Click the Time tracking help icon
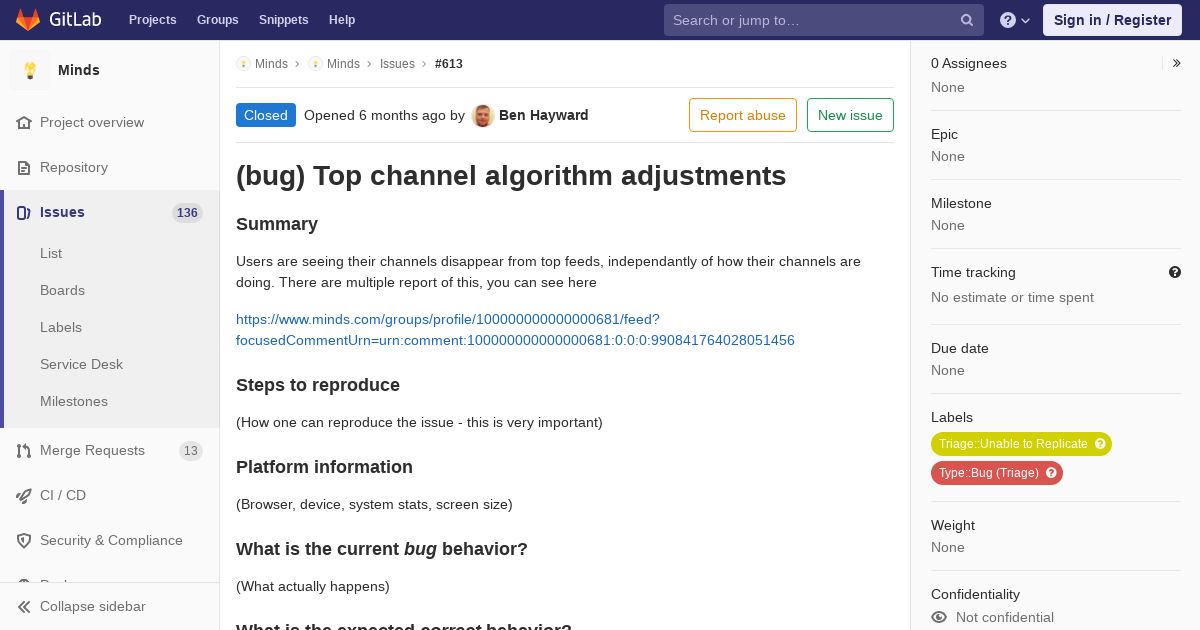Screen dimensions: 1200x630 click(x=1175, y=272)
